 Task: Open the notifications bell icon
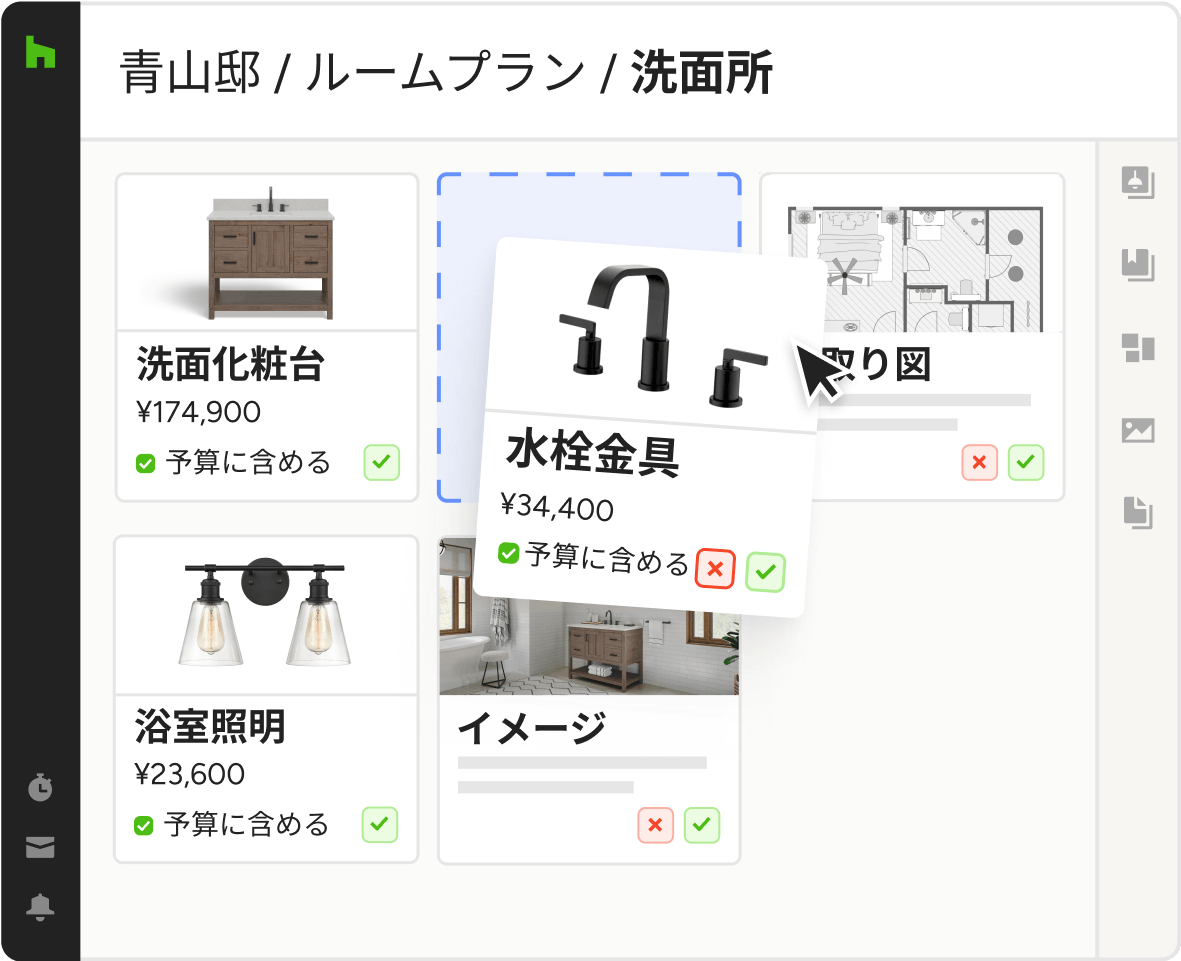tap(40, 907)
